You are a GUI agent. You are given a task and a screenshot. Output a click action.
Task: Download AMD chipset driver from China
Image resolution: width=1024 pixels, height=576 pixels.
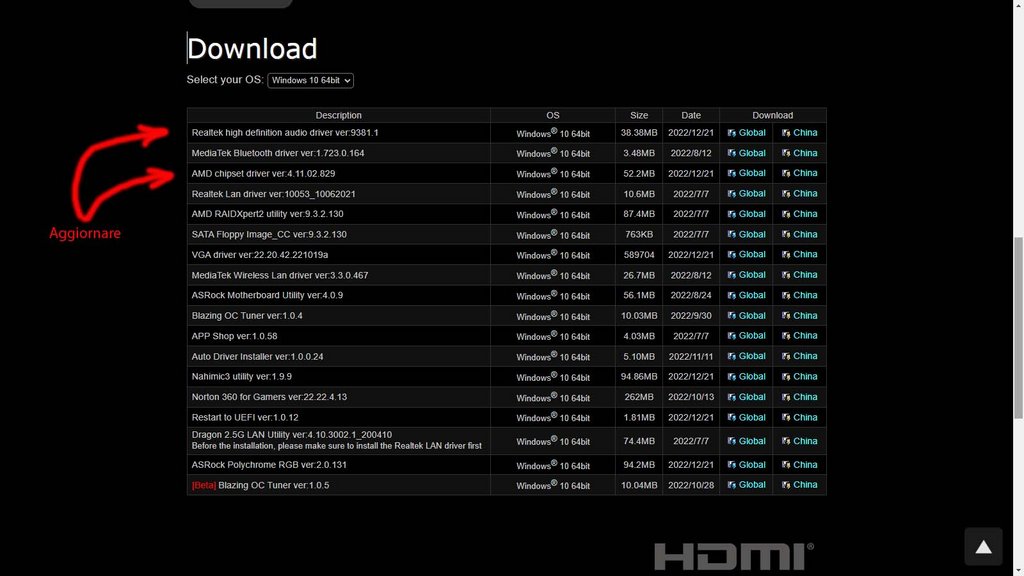pyautogui.click(x=799, y=173)
